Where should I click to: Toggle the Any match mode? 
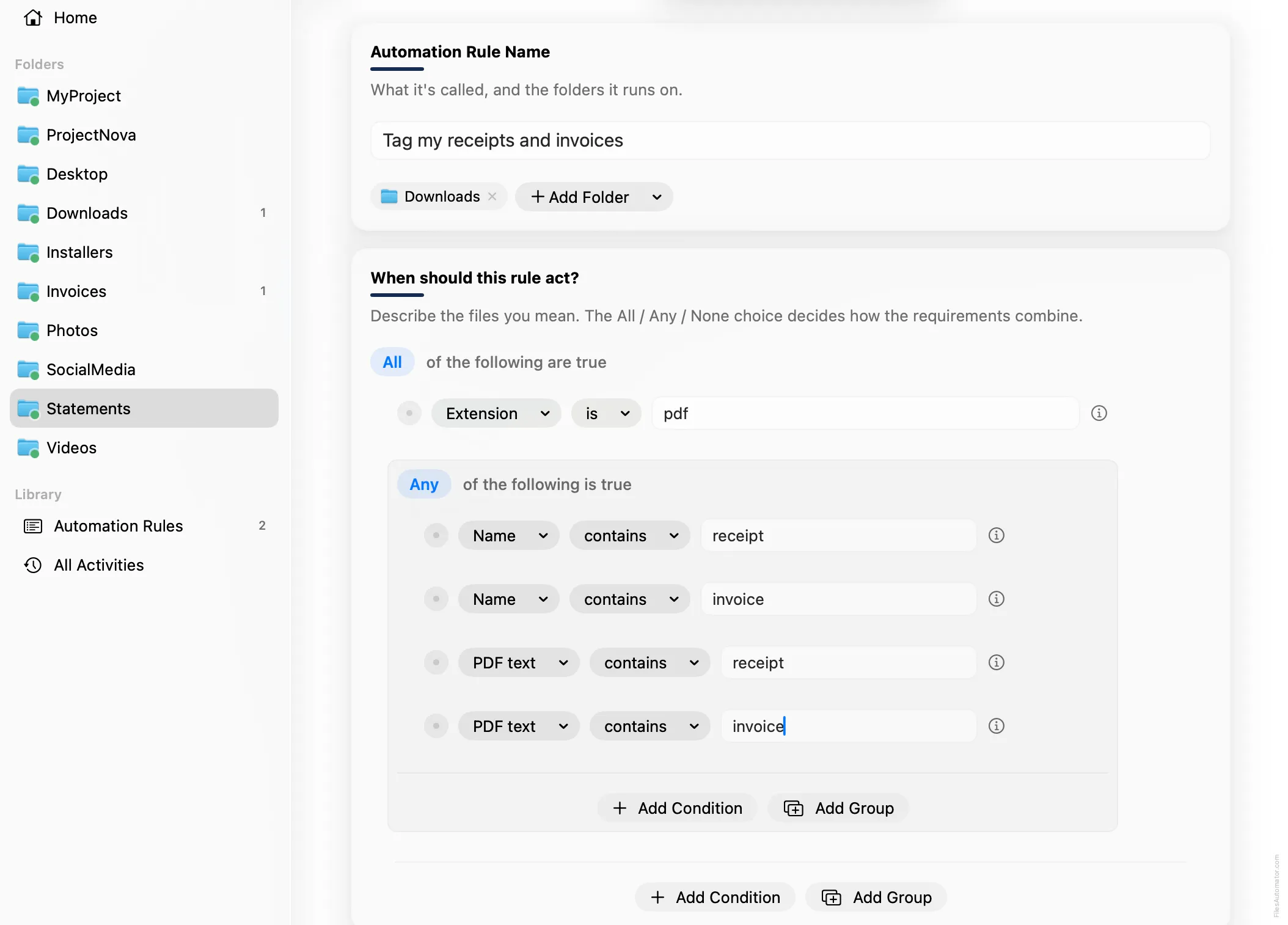pyautogui.click(x=424, y=484)
